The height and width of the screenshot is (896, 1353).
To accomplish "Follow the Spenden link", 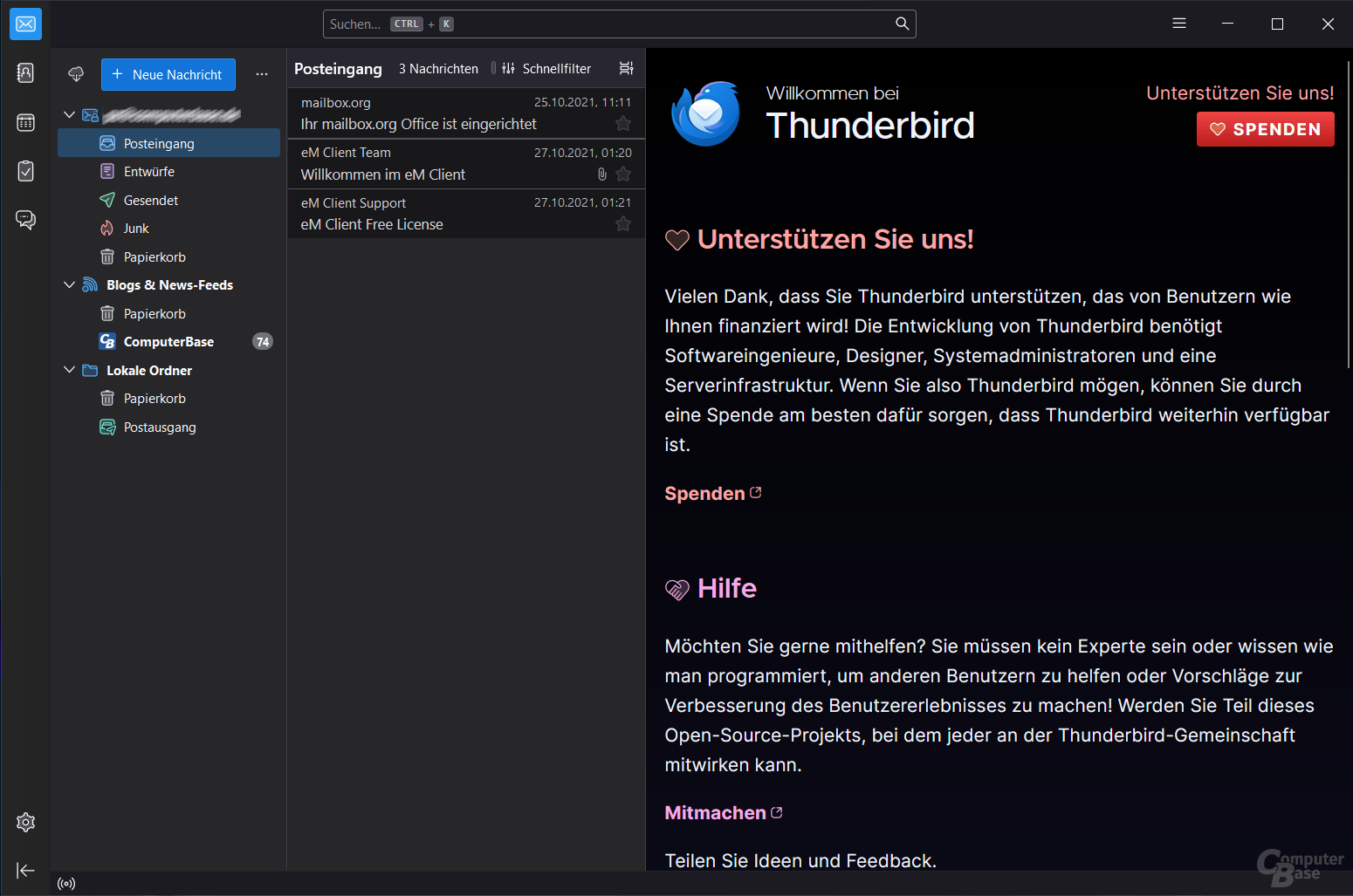I will pyautogui.click(x=712, y=493).
